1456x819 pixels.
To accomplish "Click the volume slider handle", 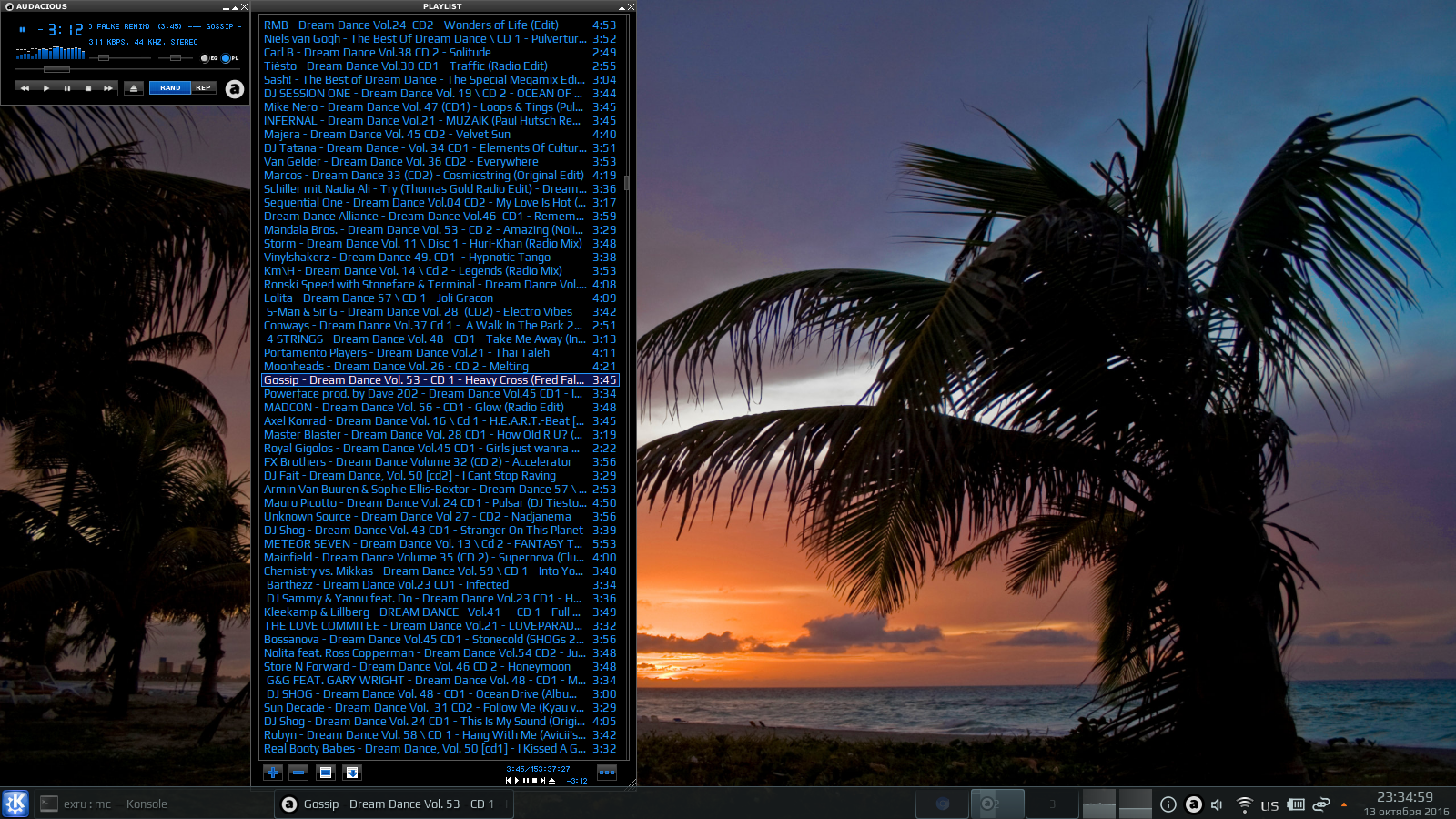I will tap(104, 57).
